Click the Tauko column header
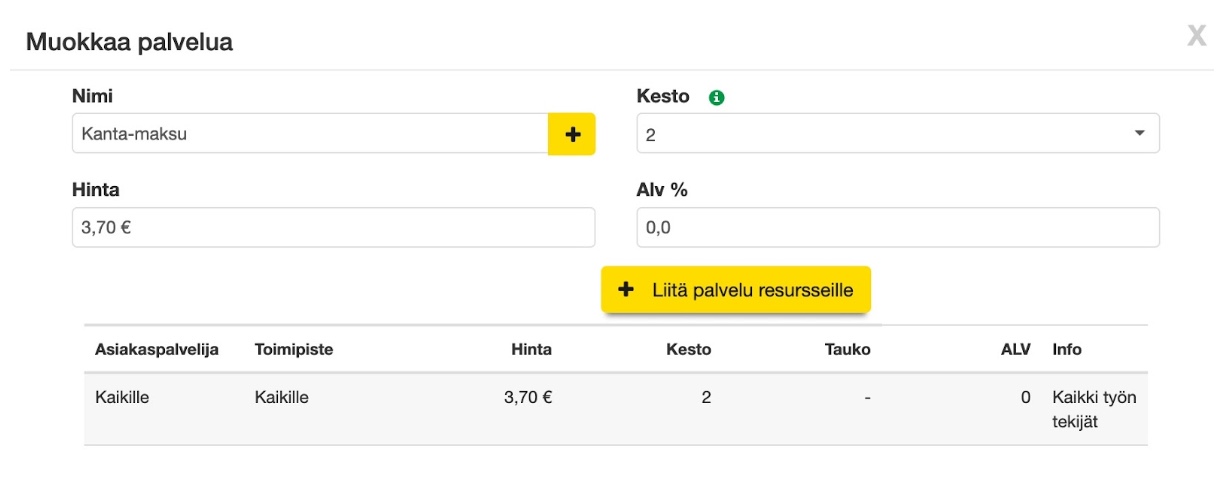1228x482 pixels. pos(848,350)
